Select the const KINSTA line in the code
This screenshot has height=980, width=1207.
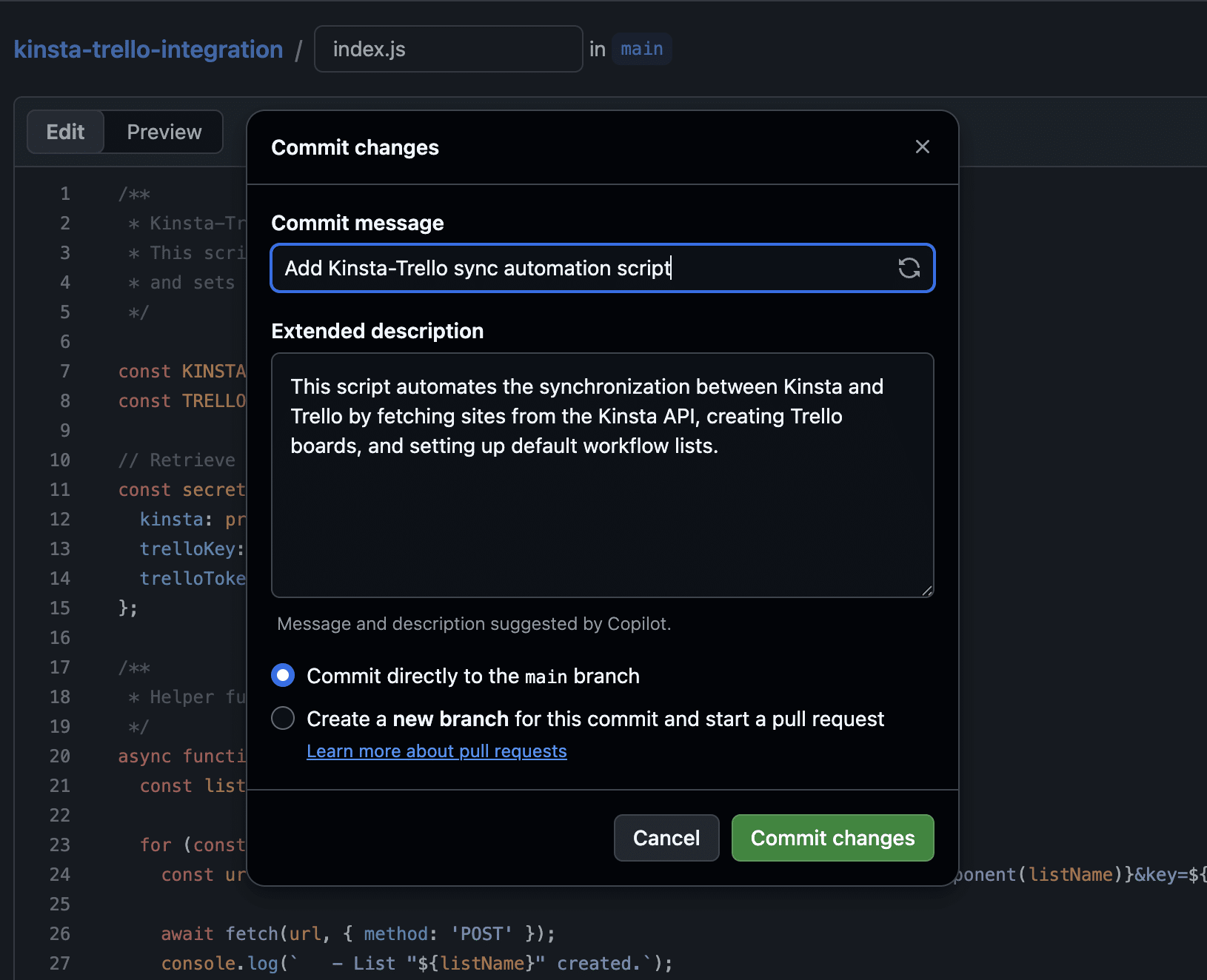tap(181, 371)
